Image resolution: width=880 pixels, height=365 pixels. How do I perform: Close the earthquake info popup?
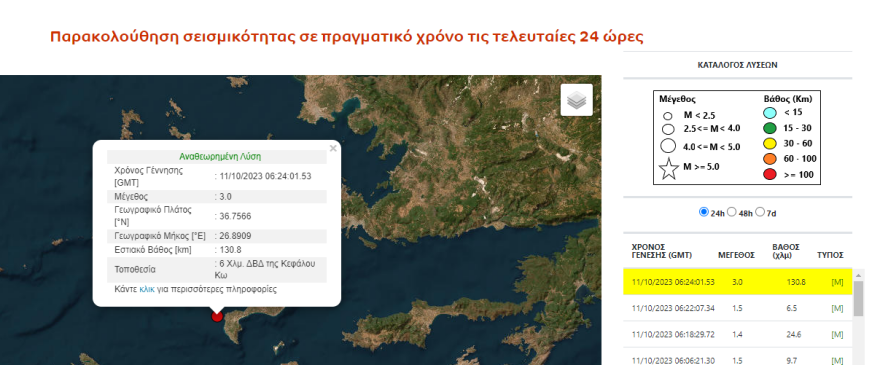[333, 148]
